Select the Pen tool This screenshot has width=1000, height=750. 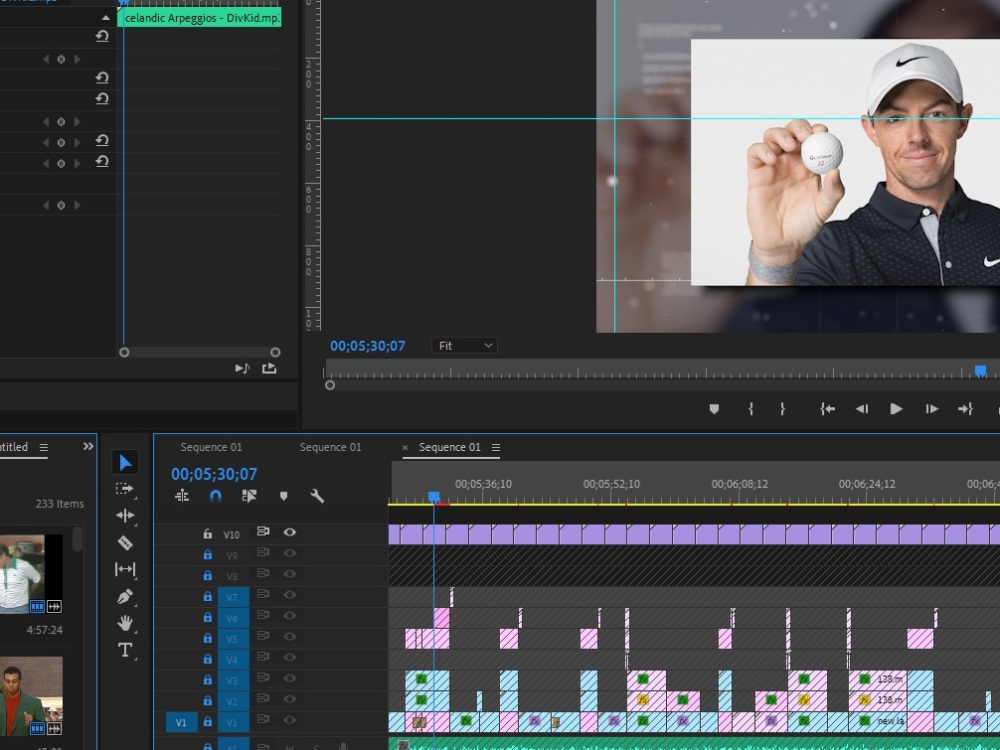125,596
